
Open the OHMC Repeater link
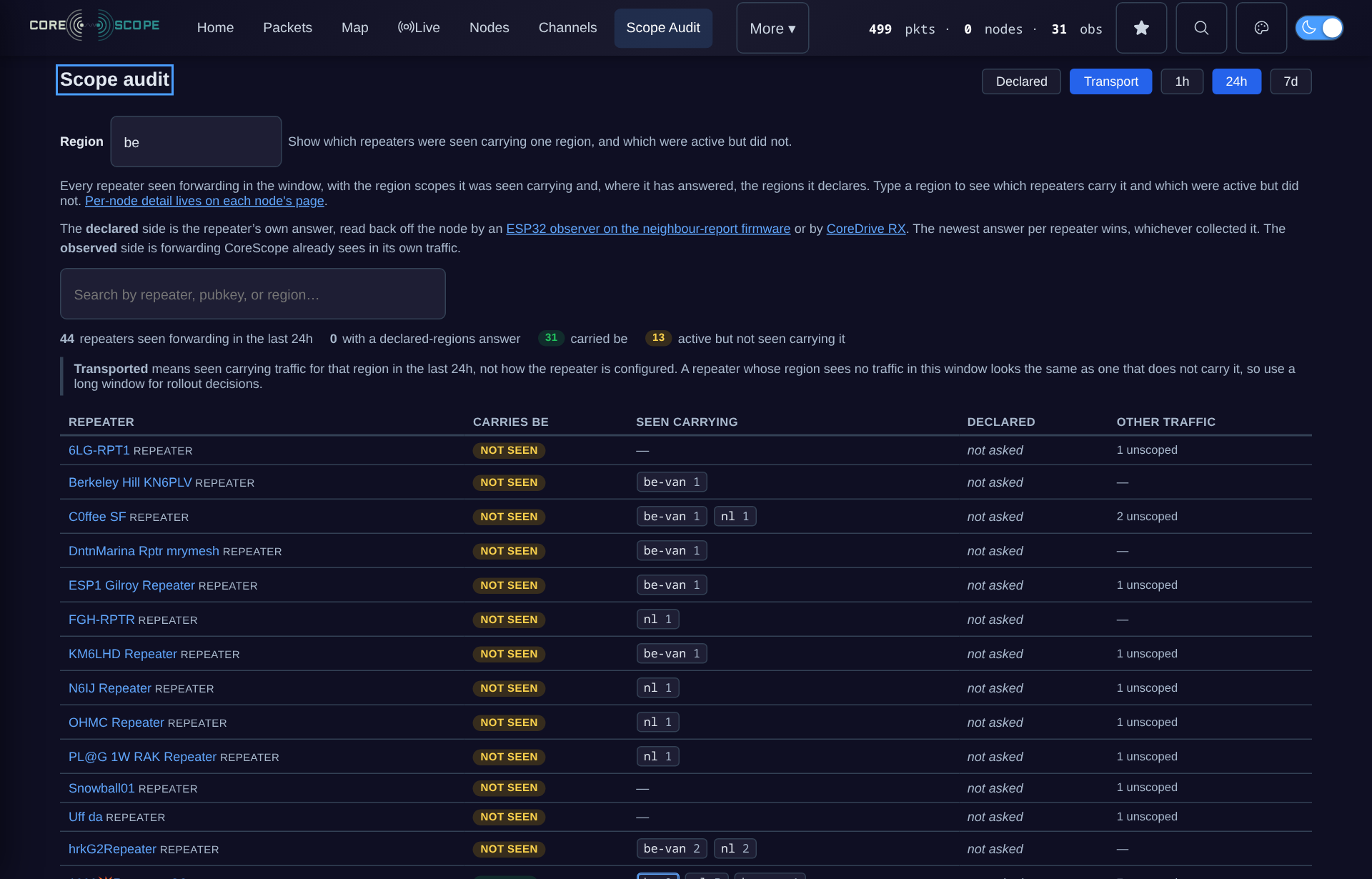[116, 722]
